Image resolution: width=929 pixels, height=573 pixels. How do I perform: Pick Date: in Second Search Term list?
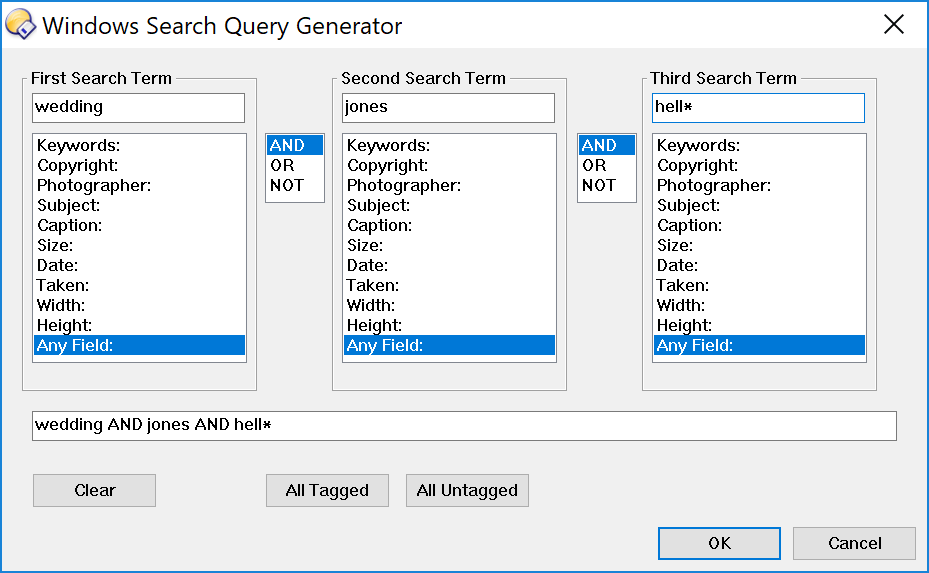449,265
